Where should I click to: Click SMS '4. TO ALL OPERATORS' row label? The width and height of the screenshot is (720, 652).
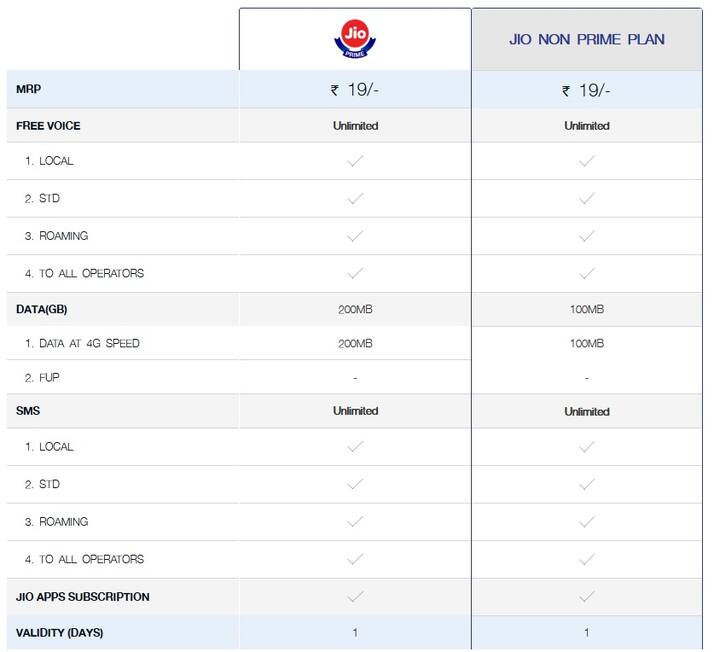pos(84,559)
